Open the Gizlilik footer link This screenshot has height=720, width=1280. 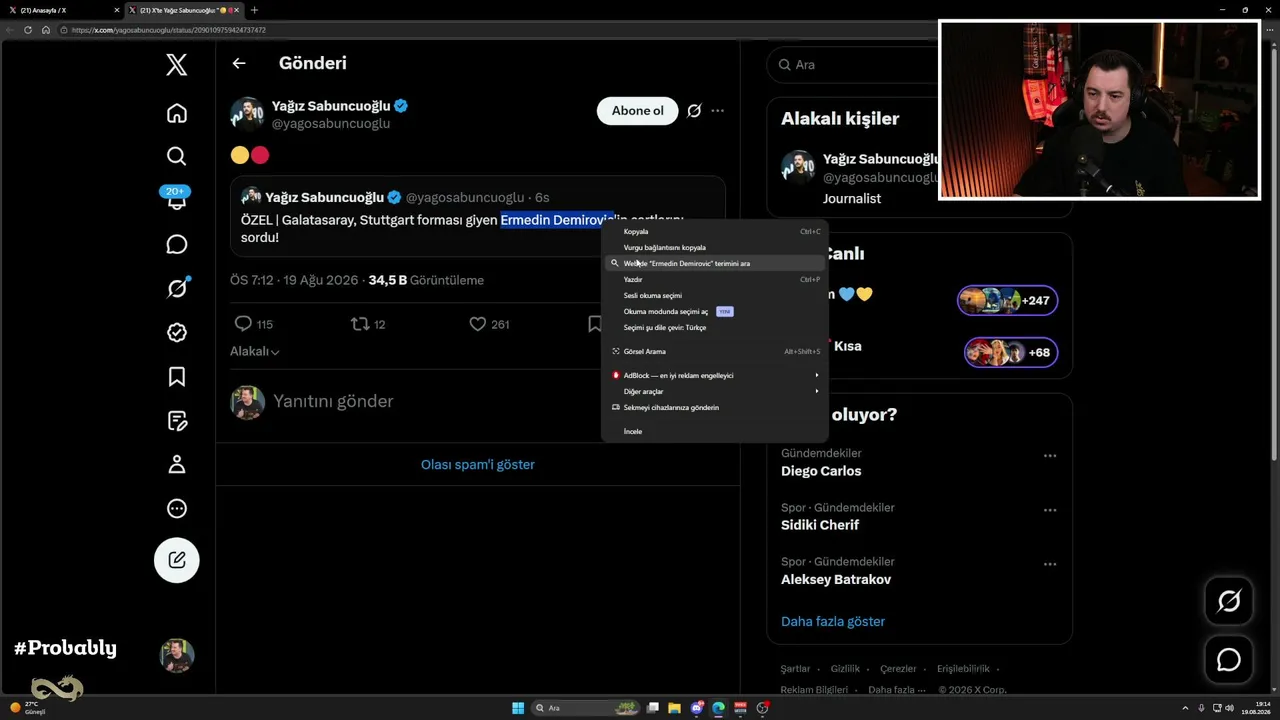(x=845, y=669)
